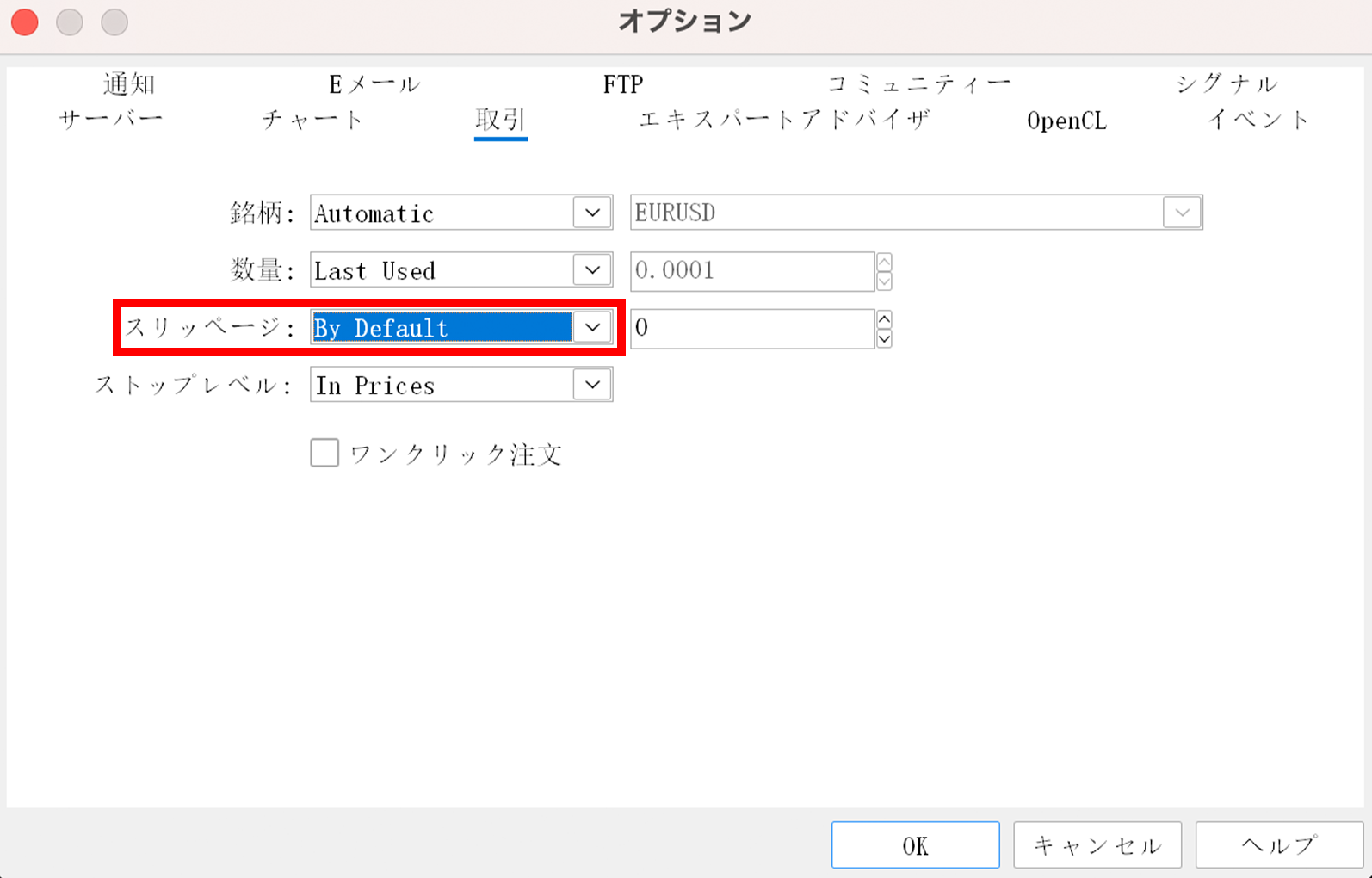
Task: Switch to the チャート tab
Action: [312, 120]
